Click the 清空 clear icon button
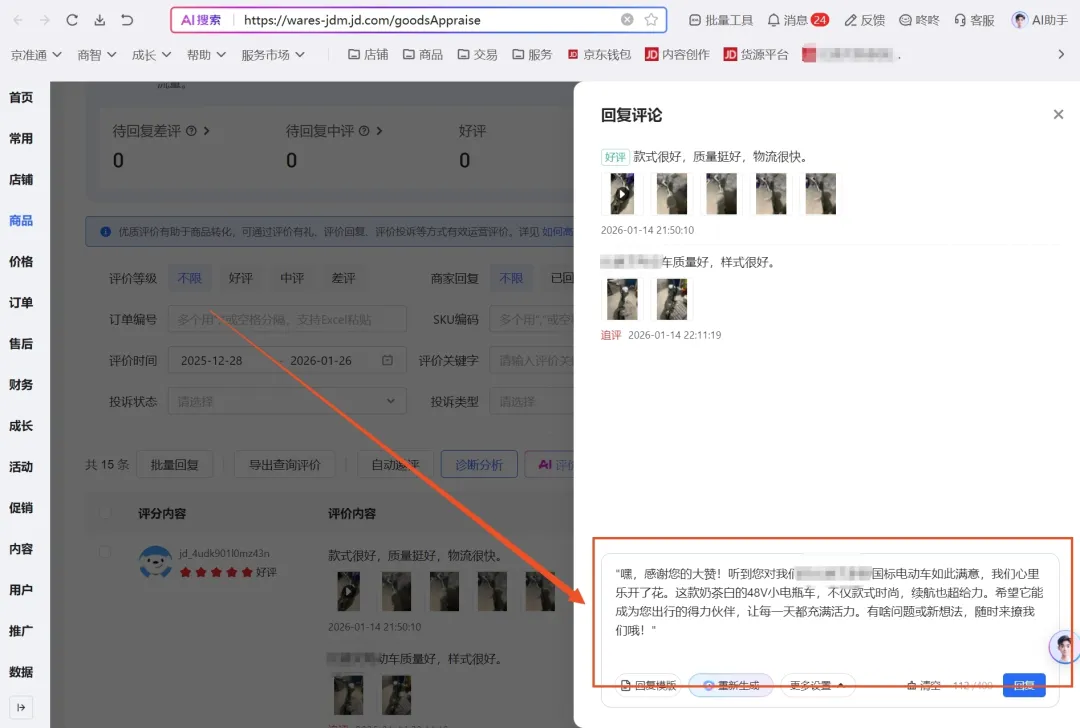Screen dimensions: 1080x728 pos(923,685)
